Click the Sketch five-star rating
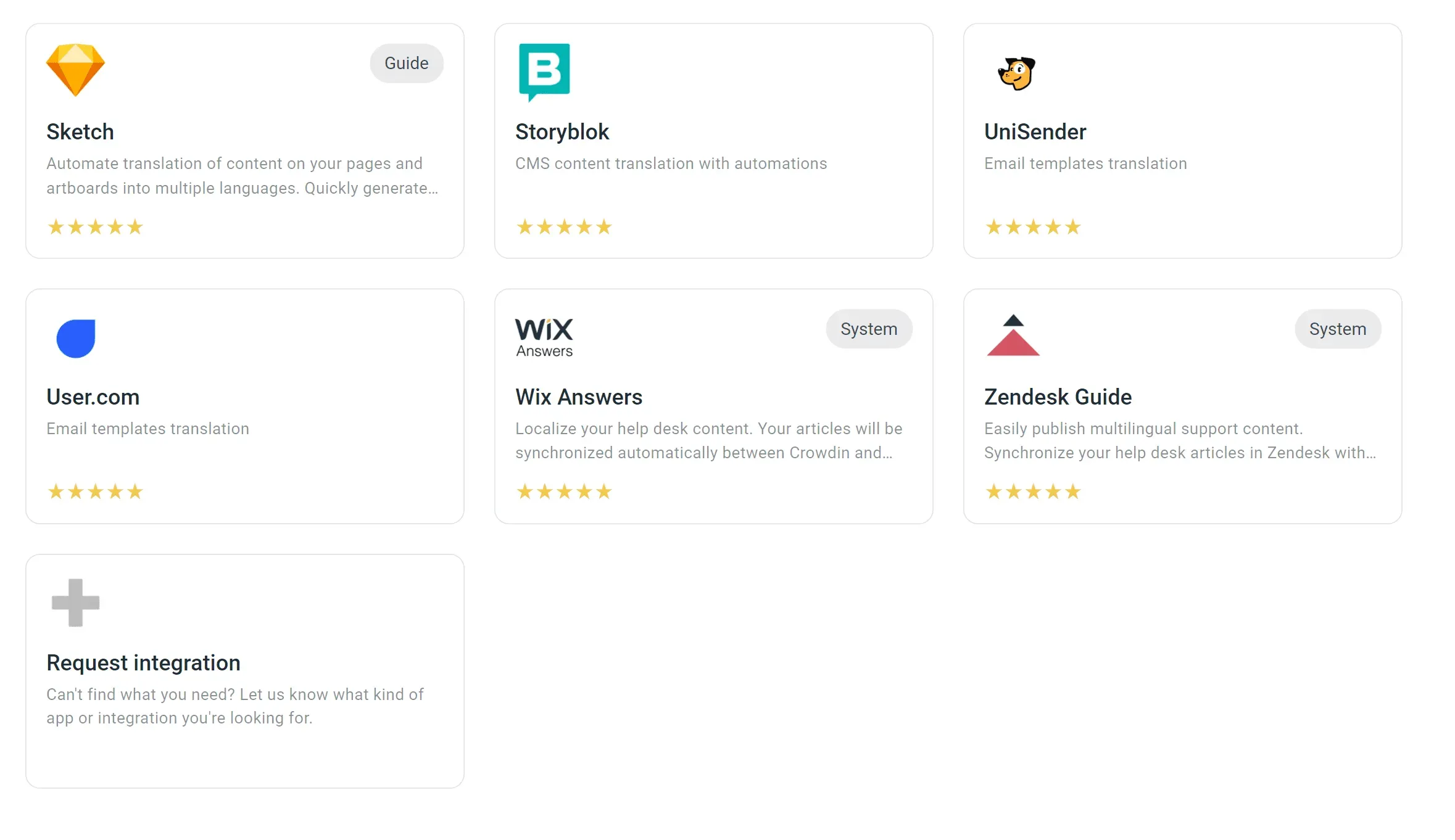Viewport: 1455px width, 840px height. click(96, 228)
